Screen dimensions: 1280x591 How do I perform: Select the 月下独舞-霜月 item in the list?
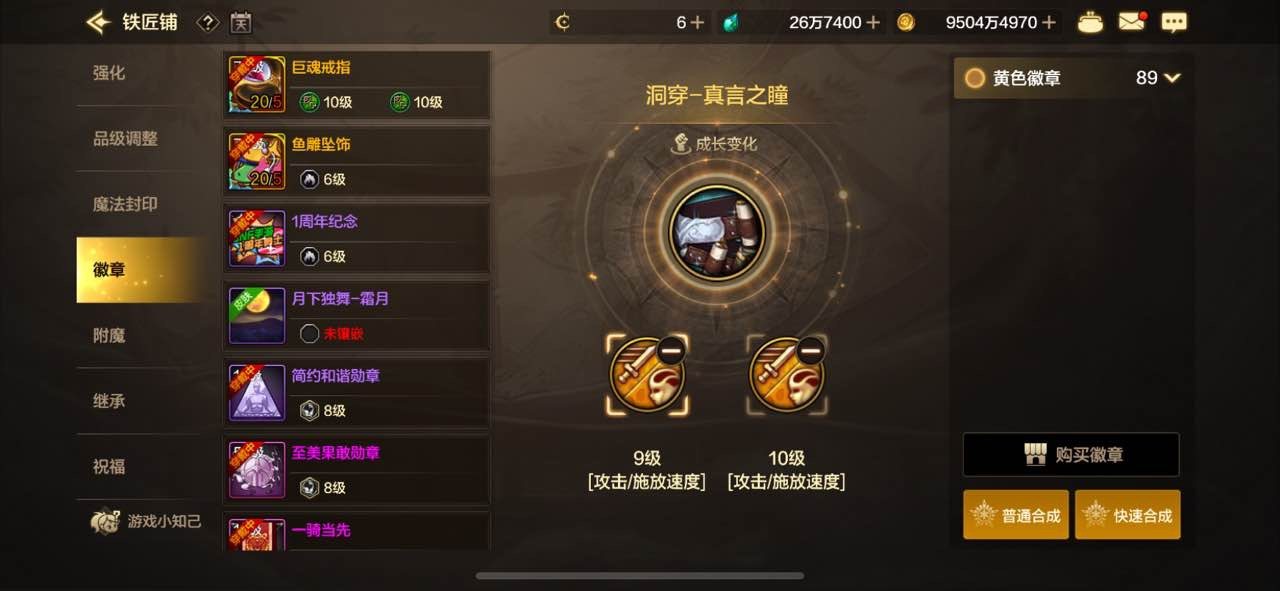356,316
